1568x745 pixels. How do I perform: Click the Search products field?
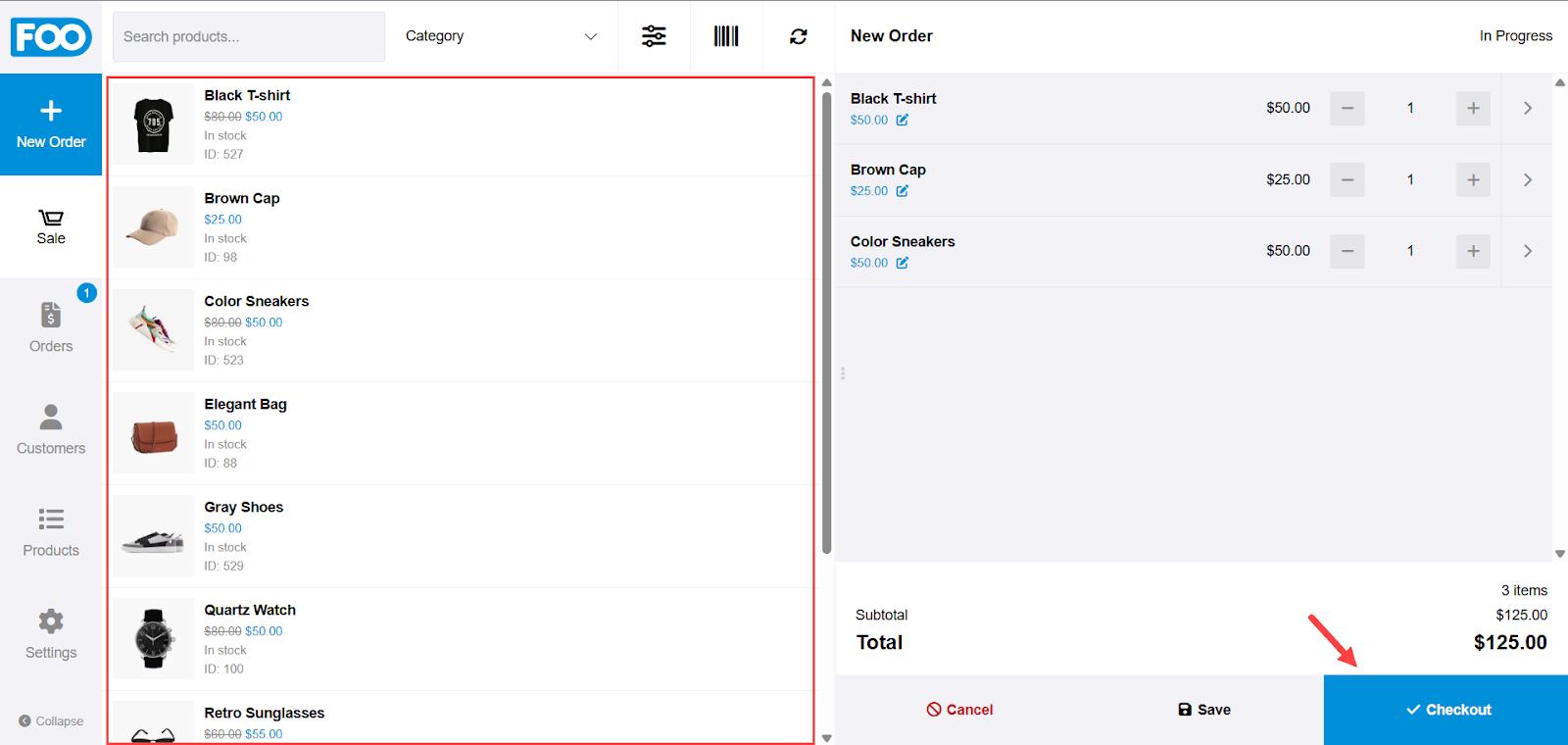coord(249,36)
